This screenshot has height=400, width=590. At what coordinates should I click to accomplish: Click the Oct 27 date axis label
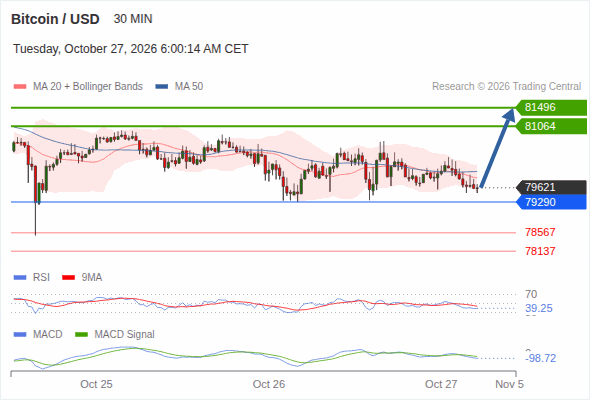[x=441, y=384]
